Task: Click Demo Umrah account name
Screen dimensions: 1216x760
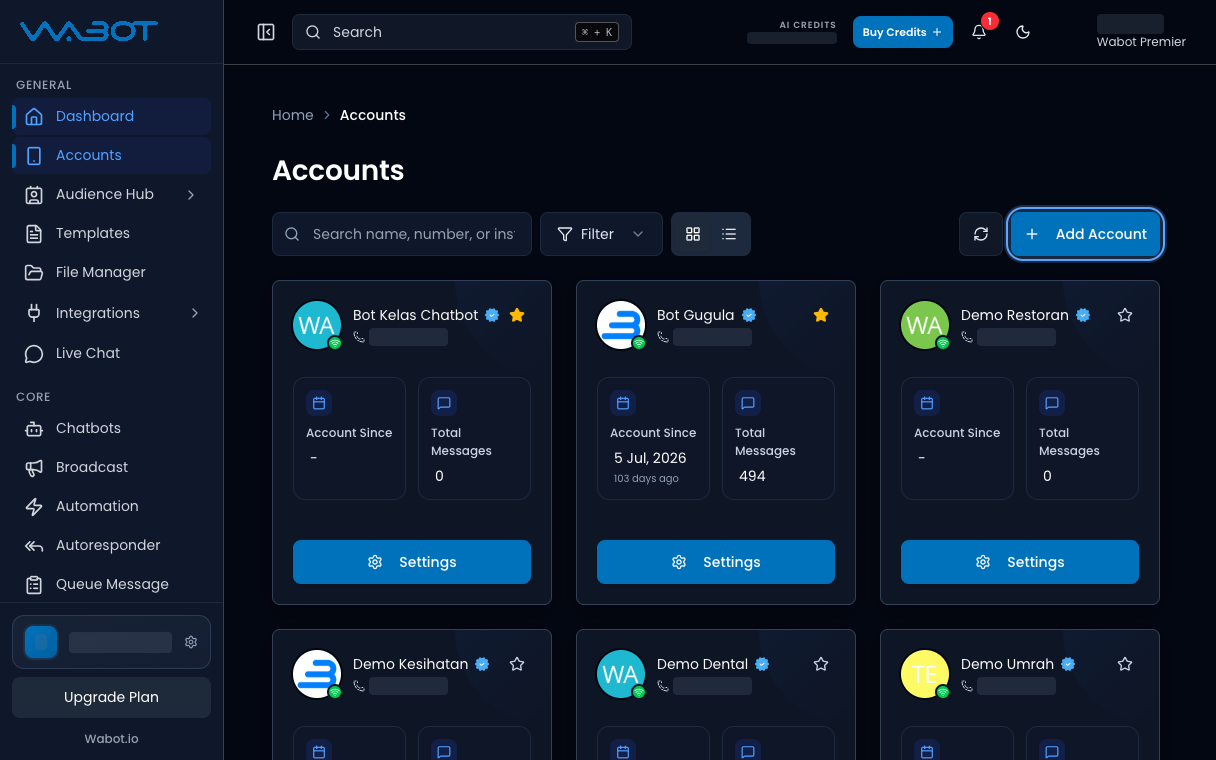Action: tap(1007, 664)
